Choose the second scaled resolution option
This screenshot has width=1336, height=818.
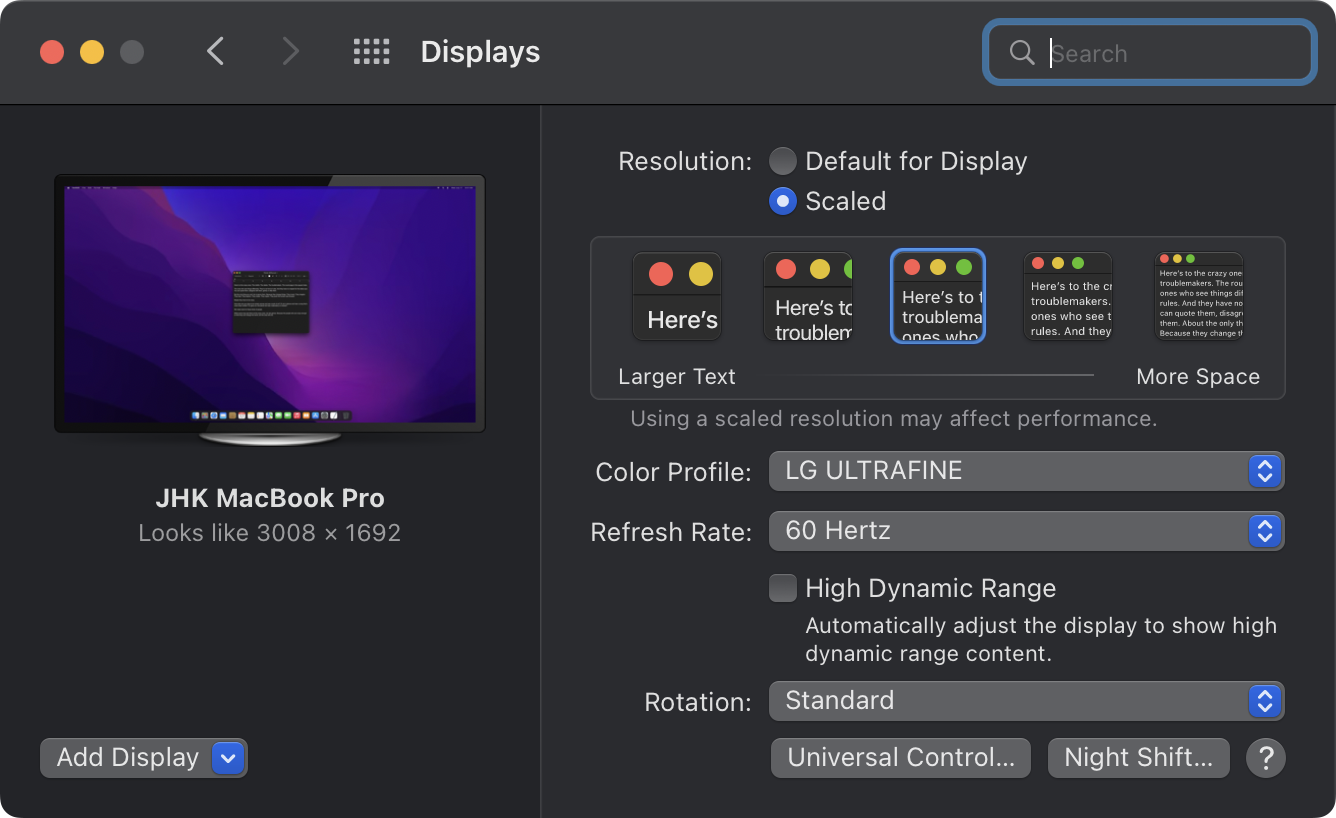tap(808, 296)
